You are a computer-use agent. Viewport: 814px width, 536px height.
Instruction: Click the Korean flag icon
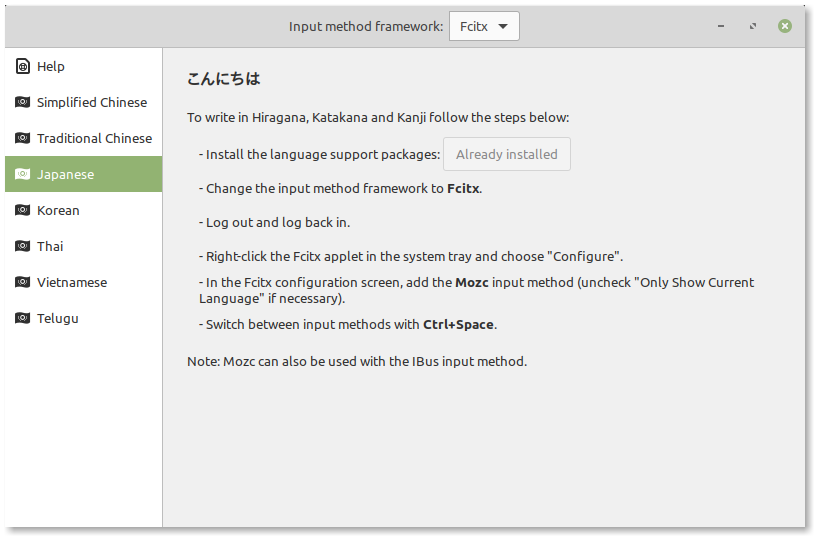tap(22, 210)
